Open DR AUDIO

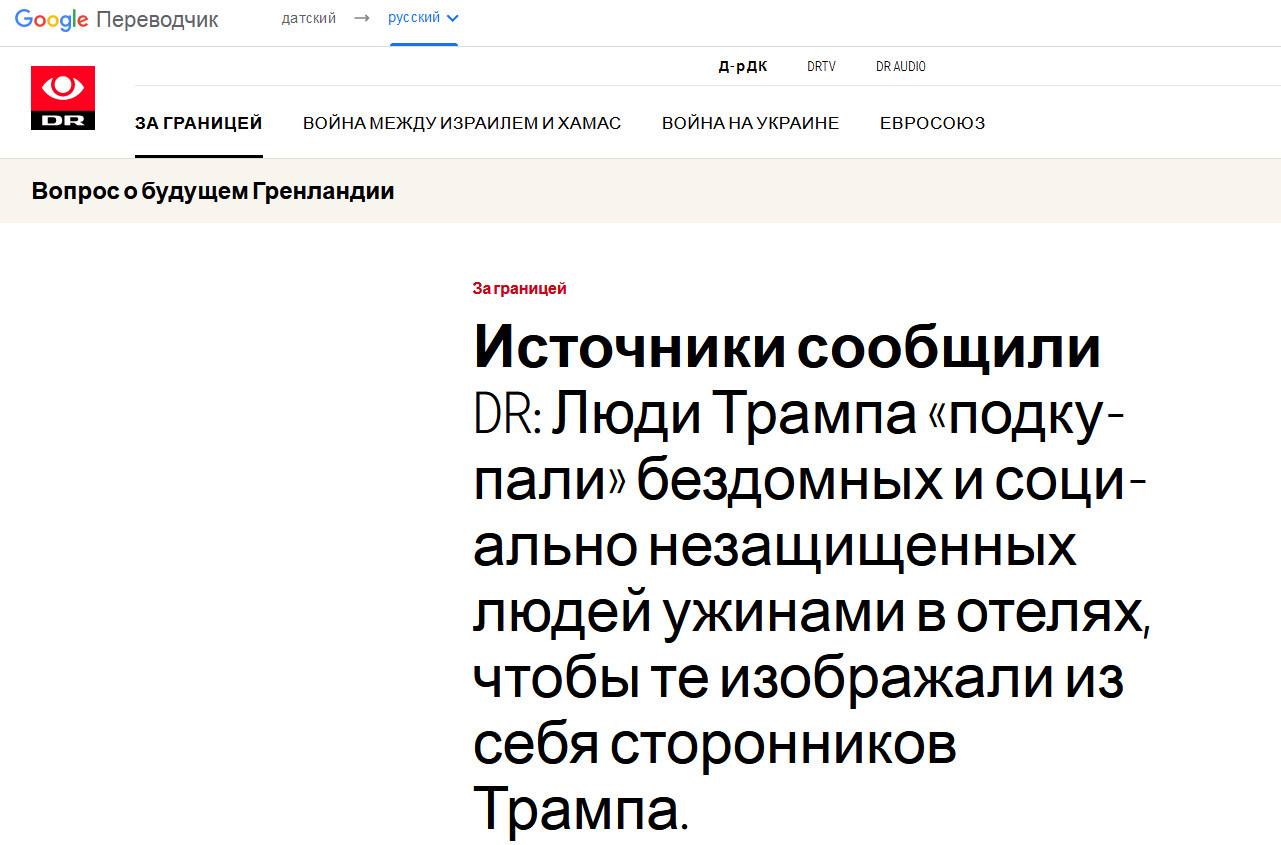tap(900, 67)
